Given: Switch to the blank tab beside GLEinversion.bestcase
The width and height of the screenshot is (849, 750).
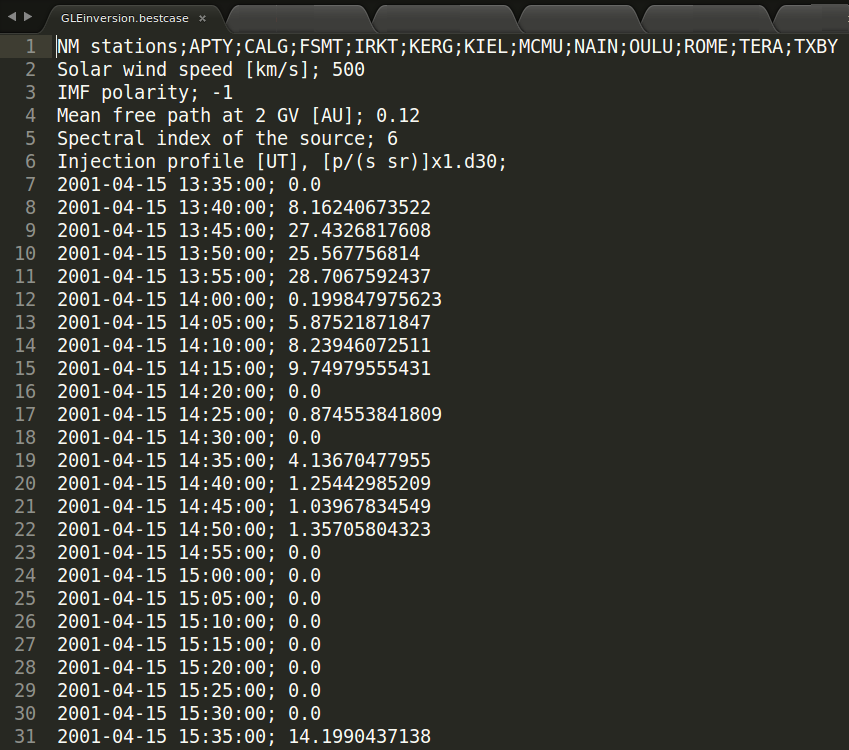Looking at the screenshot, I should coord(299,18).
